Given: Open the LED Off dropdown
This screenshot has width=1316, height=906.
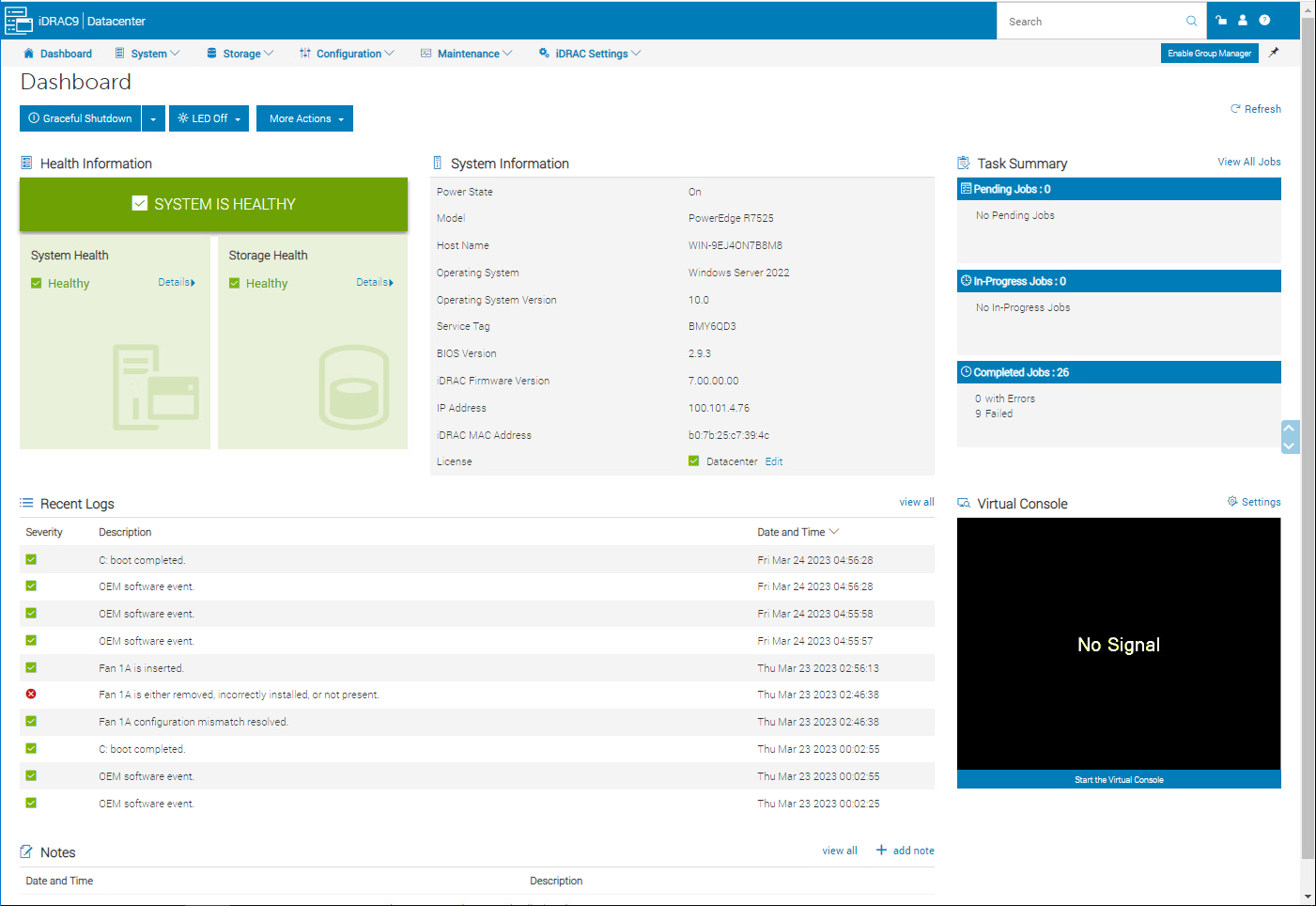Looking at the screenshot, I should [x=209, y=119].
